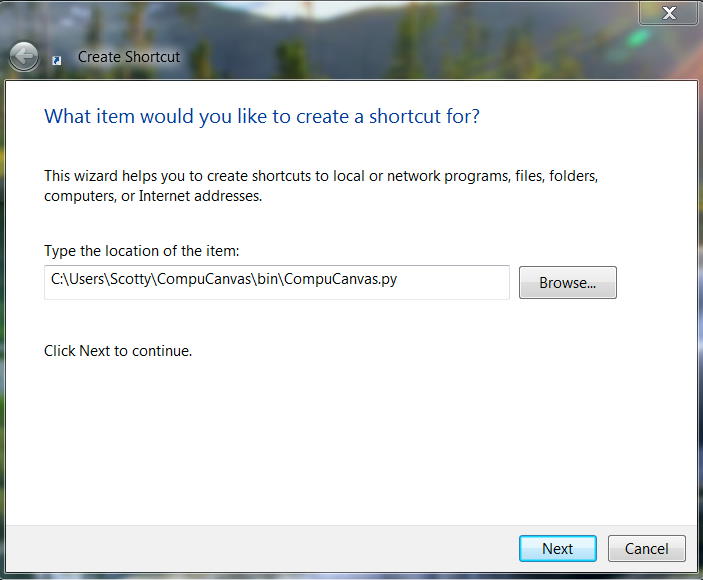Click into the item location input field
This screenshot has width=703, height=580.
coord(277,282)
